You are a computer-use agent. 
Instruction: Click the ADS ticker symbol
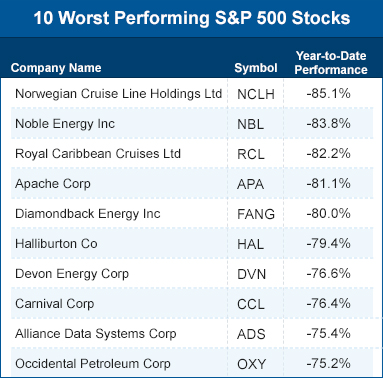(251, 334)
